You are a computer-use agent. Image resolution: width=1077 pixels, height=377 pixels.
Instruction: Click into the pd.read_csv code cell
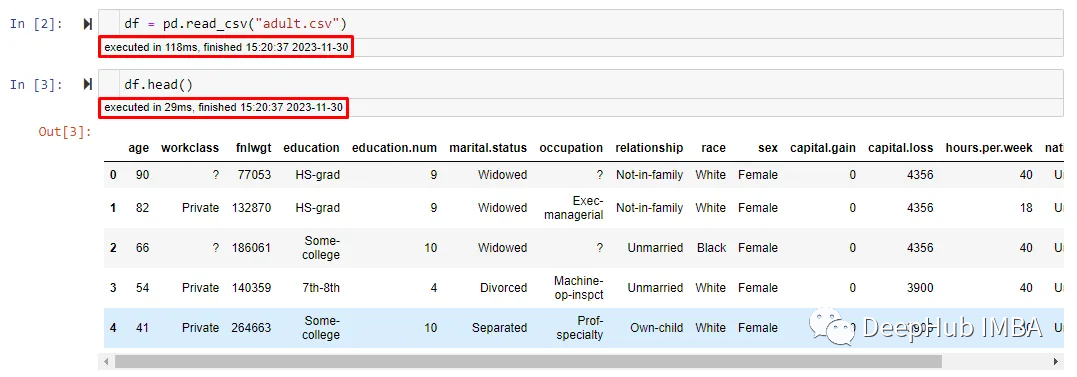click(580, 24)
